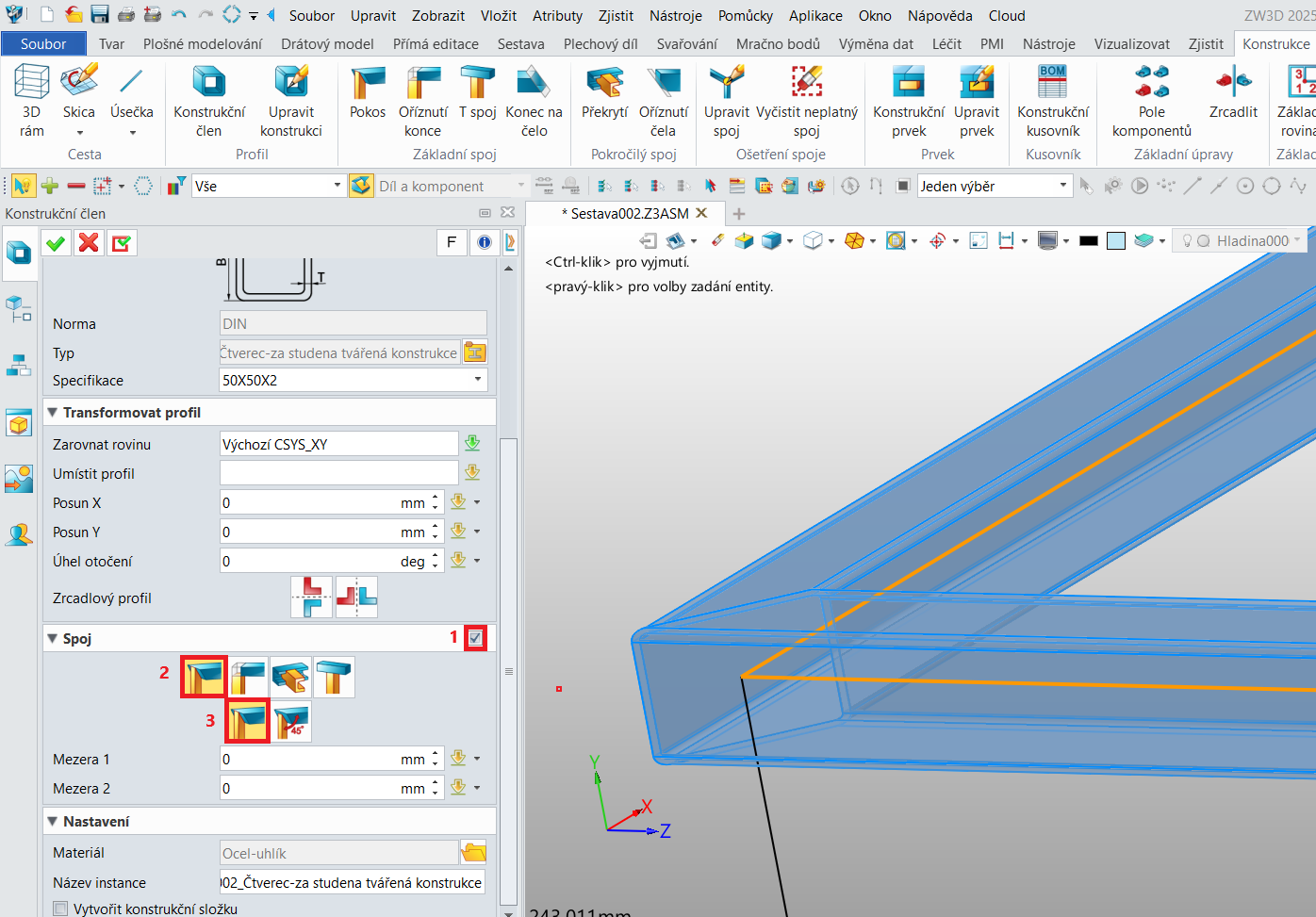Collapse the Transformovat profil section

click(53, 413)
